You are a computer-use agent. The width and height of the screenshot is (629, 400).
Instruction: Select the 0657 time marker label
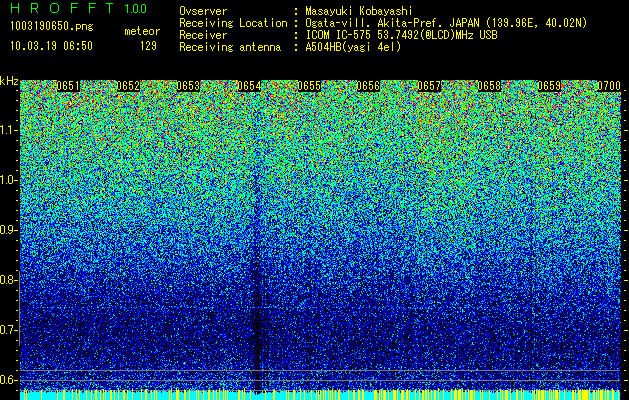pos(429,86)
